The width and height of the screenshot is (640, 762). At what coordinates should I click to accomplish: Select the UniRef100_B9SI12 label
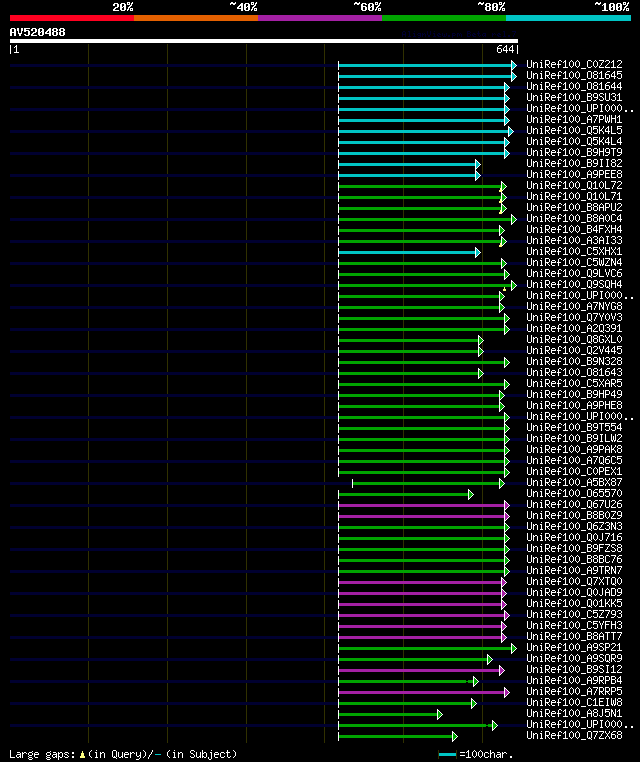point(574,669)
